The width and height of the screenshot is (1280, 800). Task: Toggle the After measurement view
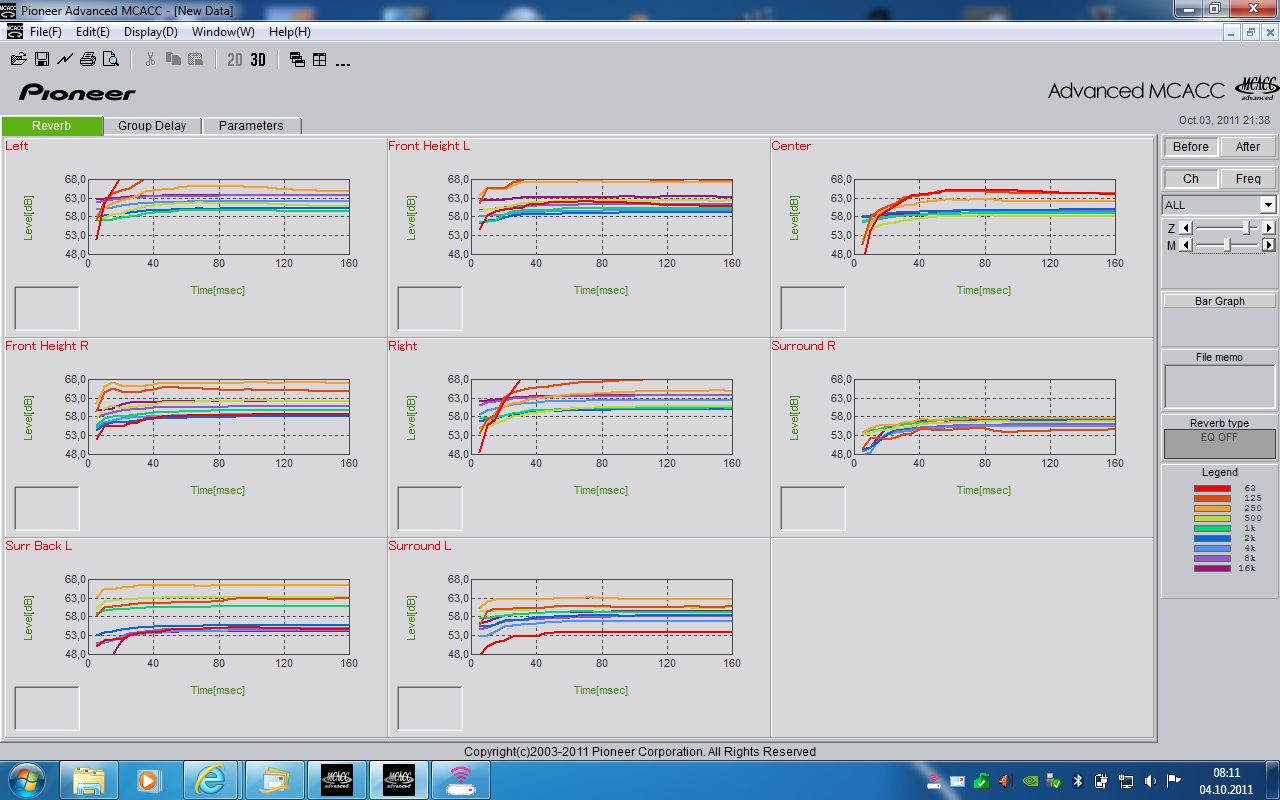click(x=1248, y=147)
